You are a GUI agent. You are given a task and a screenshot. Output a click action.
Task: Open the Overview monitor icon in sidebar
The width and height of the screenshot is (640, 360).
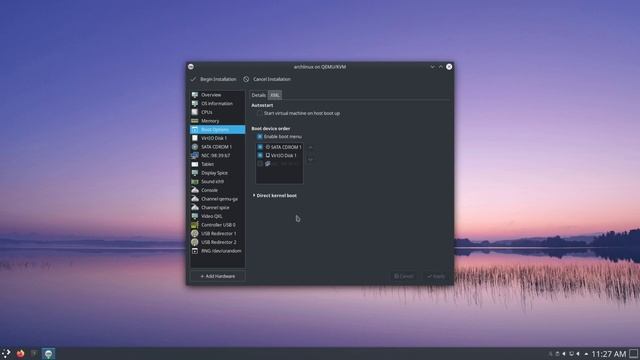tap(195, 95)
